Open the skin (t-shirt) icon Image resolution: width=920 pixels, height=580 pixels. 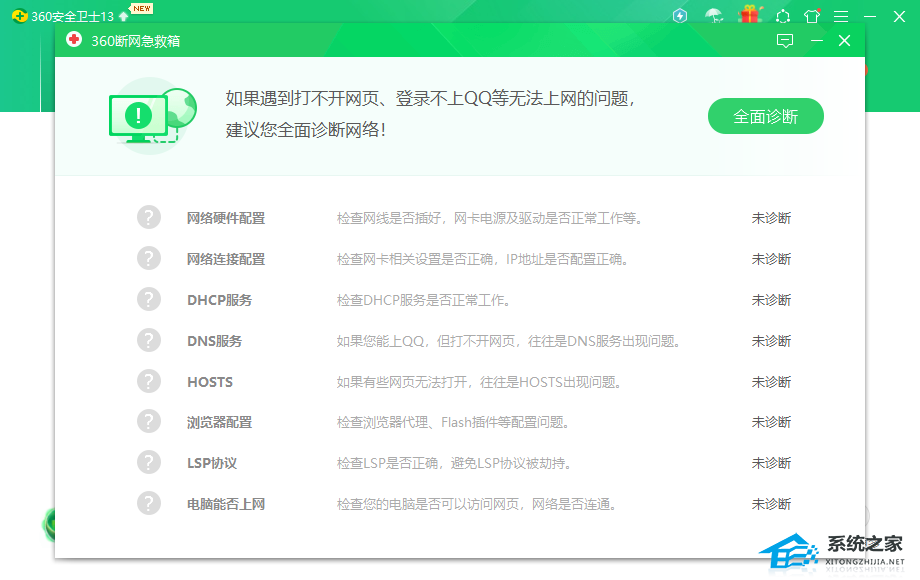pyautogui.click(x=812, y=16)
